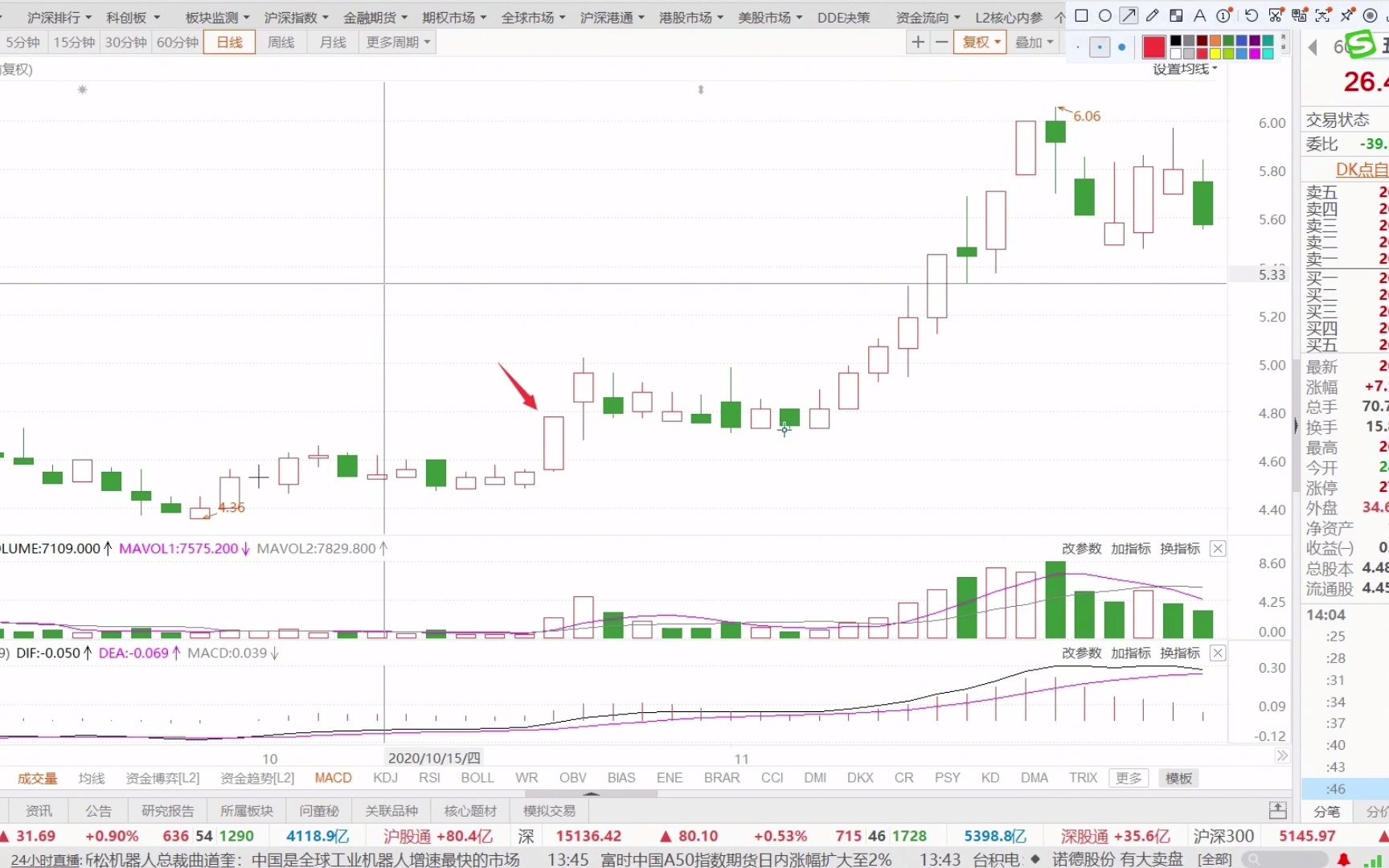Screen dimensions: 1389x868
Task: Select the 周线 weekly period
Action: point(281,42)
